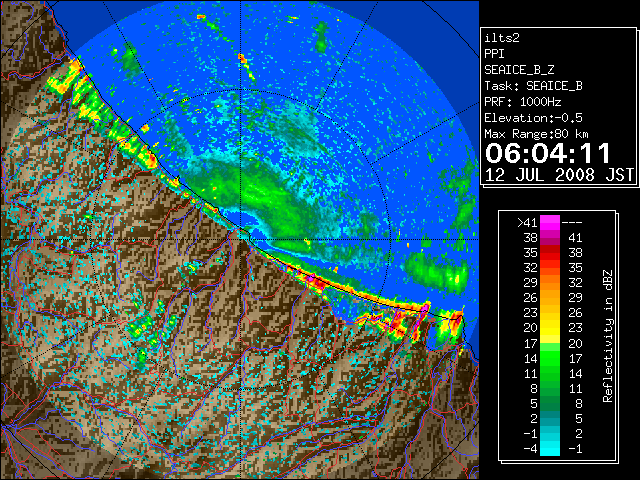Viewport: 640px width, 480px height.
Task: Click the '---' legend label
Action: coord(572,222)
